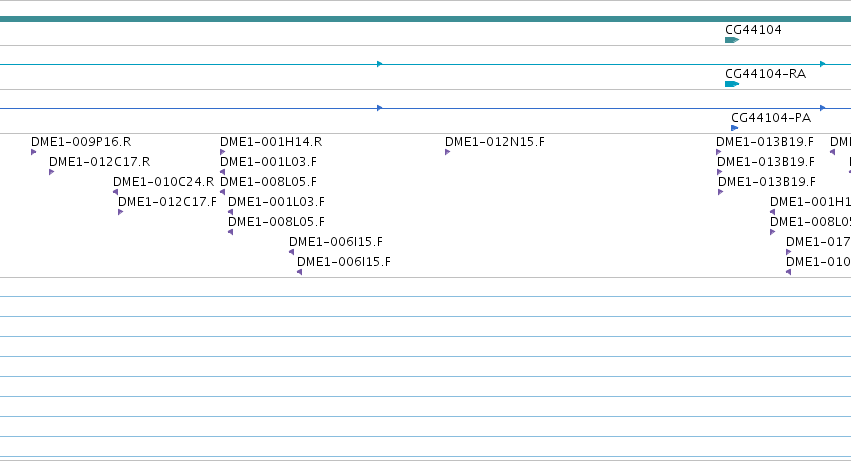Open the CG44104-RA transcript label
This screenshot has width=851, height=461.
click(765, 74)
